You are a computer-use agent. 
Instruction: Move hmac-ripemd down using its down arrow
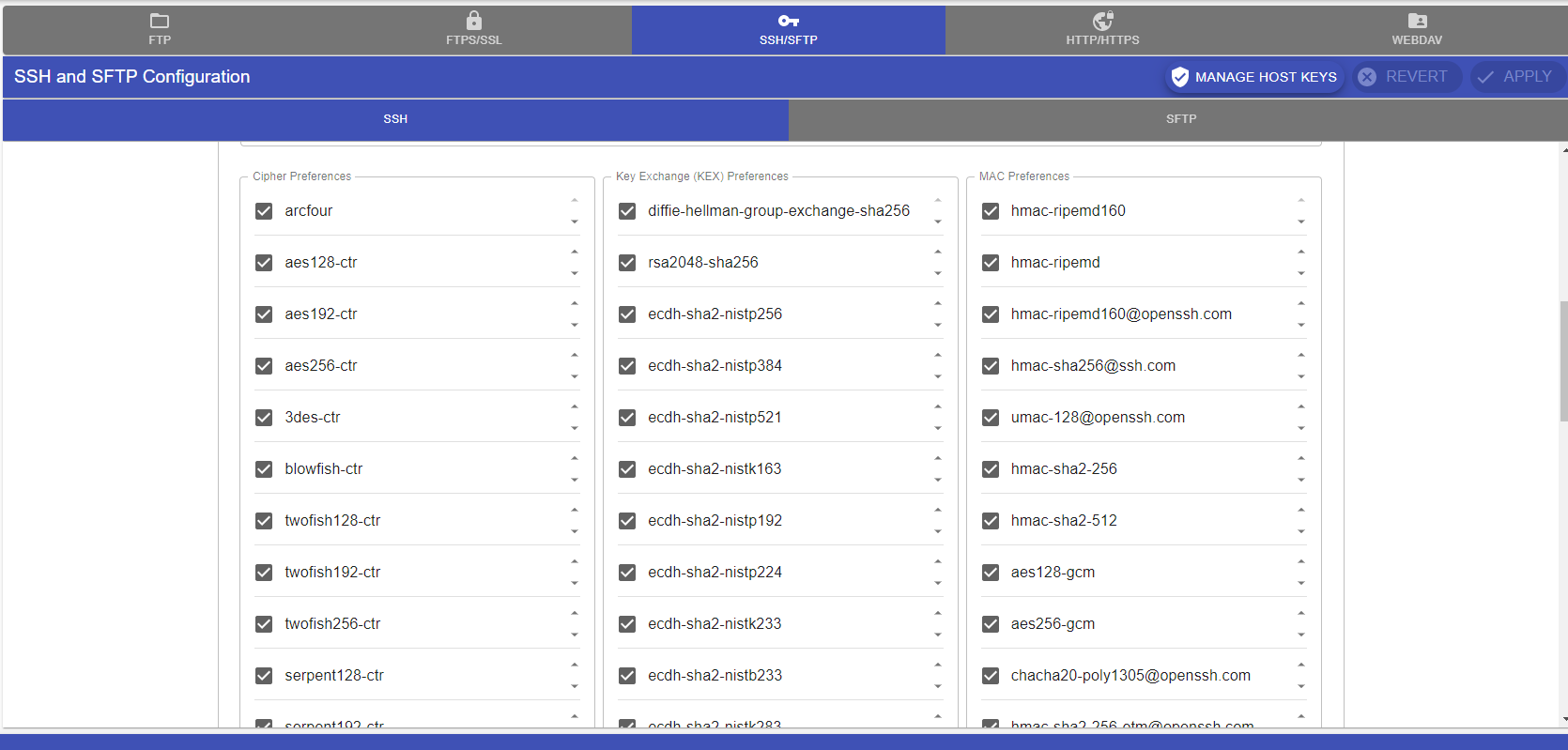pyautogui.click(x=1301, y=274)
